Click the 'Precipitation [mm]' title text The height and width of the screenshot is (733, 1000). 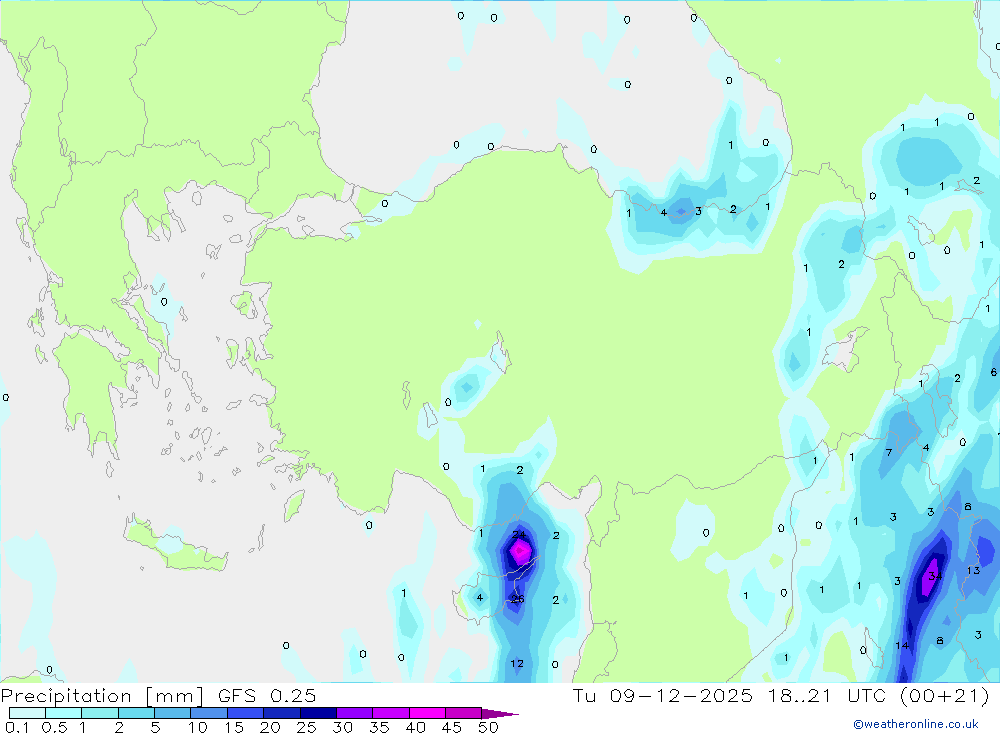click(x=102, y=696)
